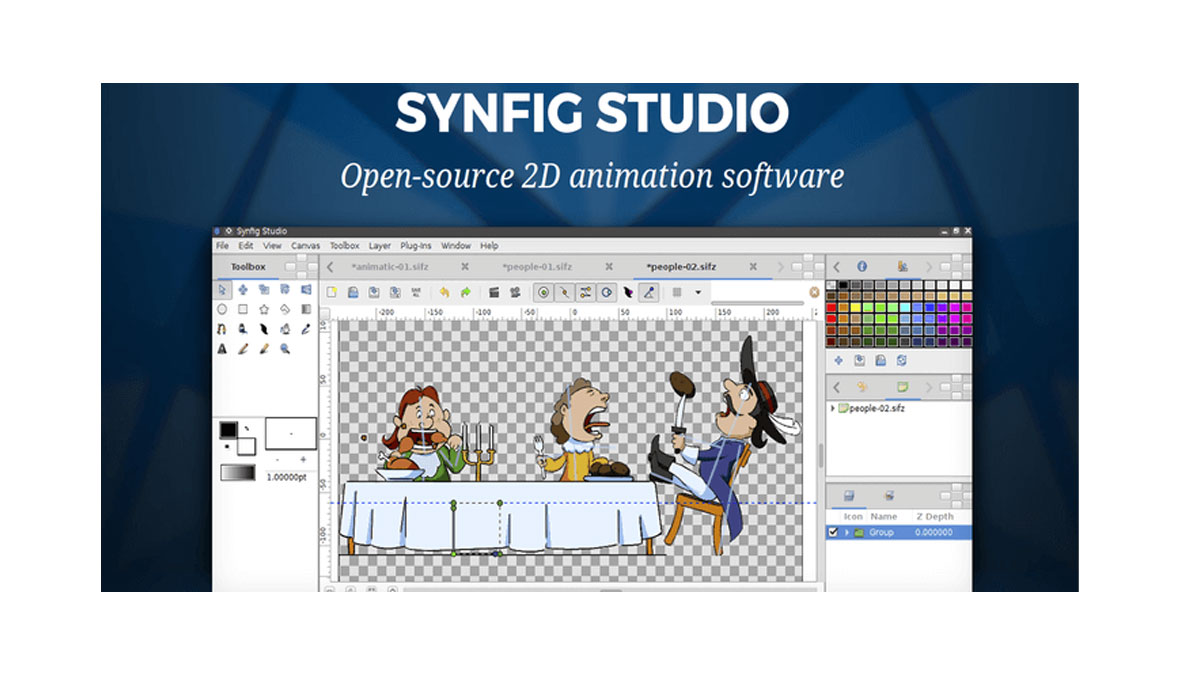
Task: Expand the Group layer in the Layers panel
Action: point(846,532)
